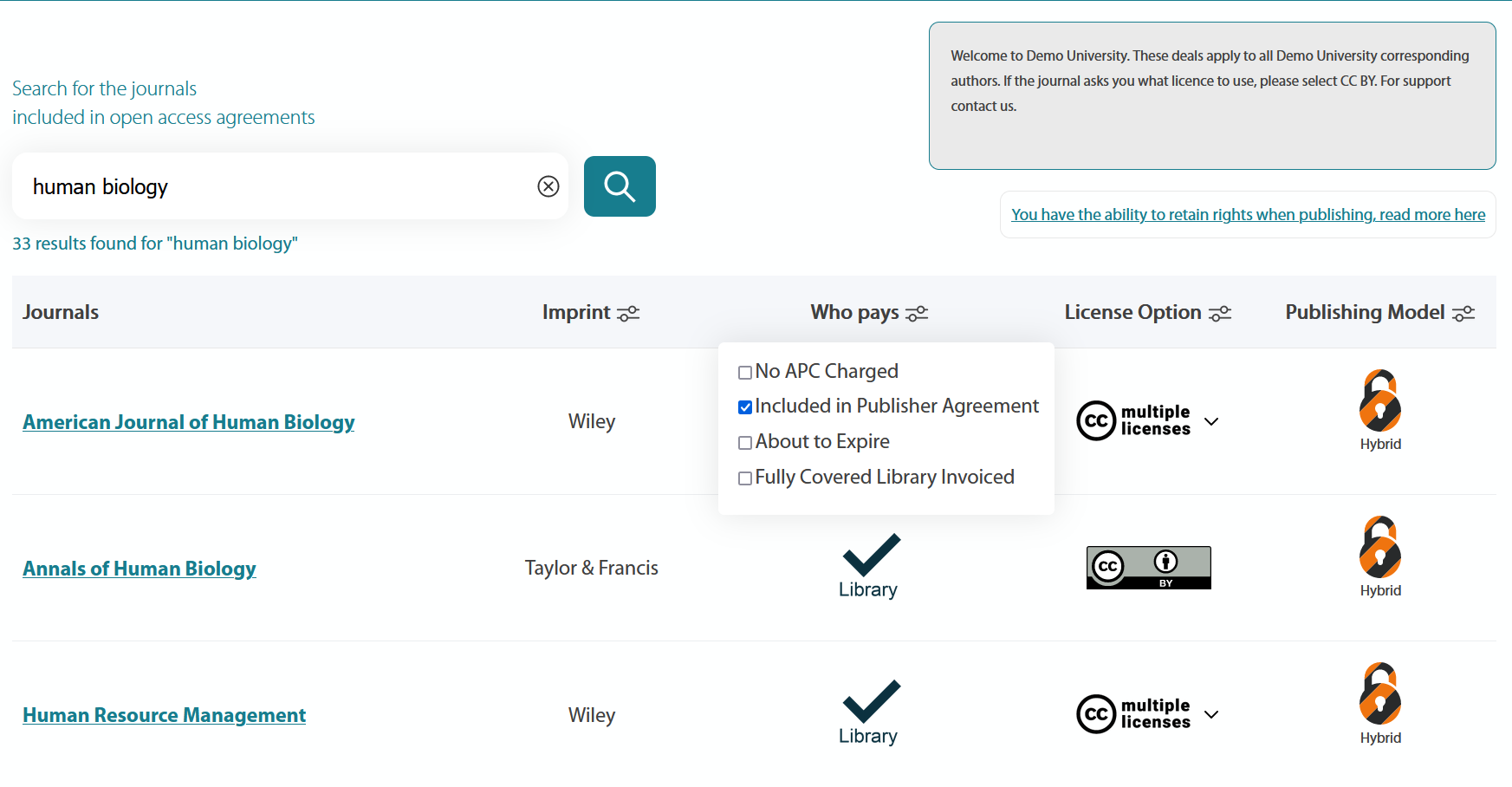Uncheck Included in Publisher Agreement
Screen dimensions: 1512x787
tap(745, 407)
